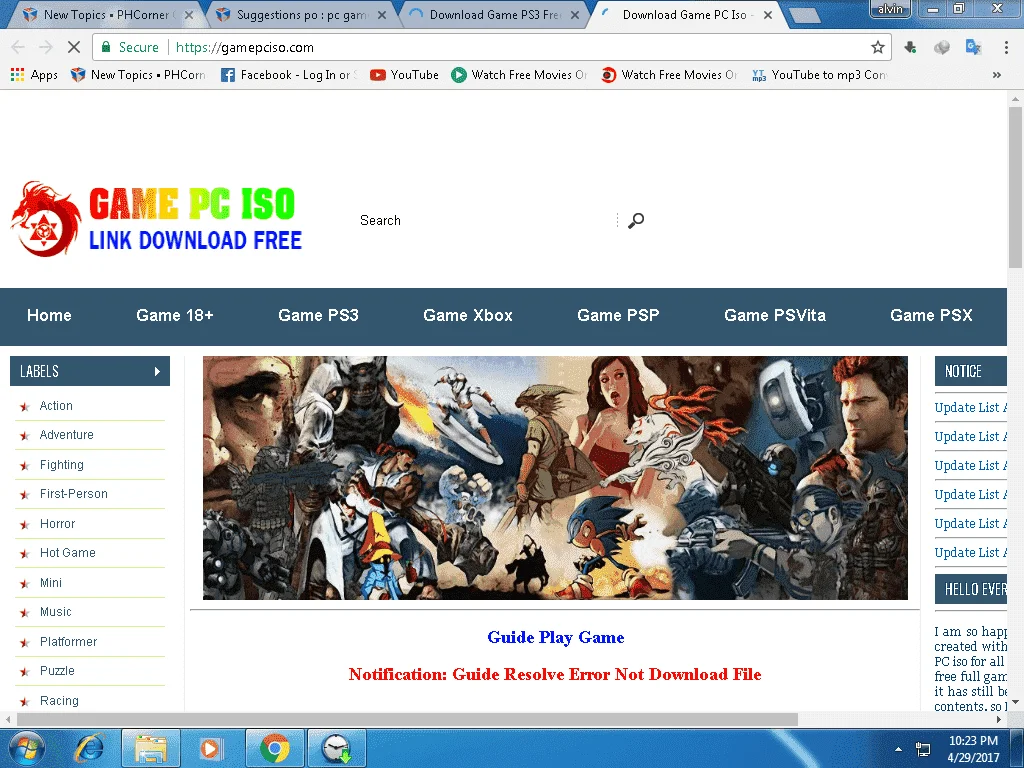Open the Home menu item

click(49, 315)
